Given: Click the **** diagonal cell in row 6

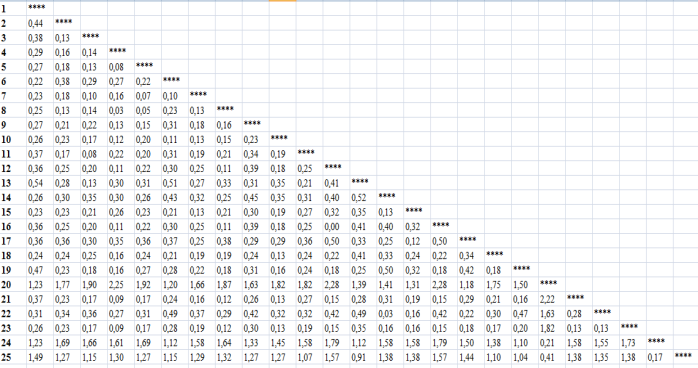Looking at the screenshot, I should click(x=175, y=81).
